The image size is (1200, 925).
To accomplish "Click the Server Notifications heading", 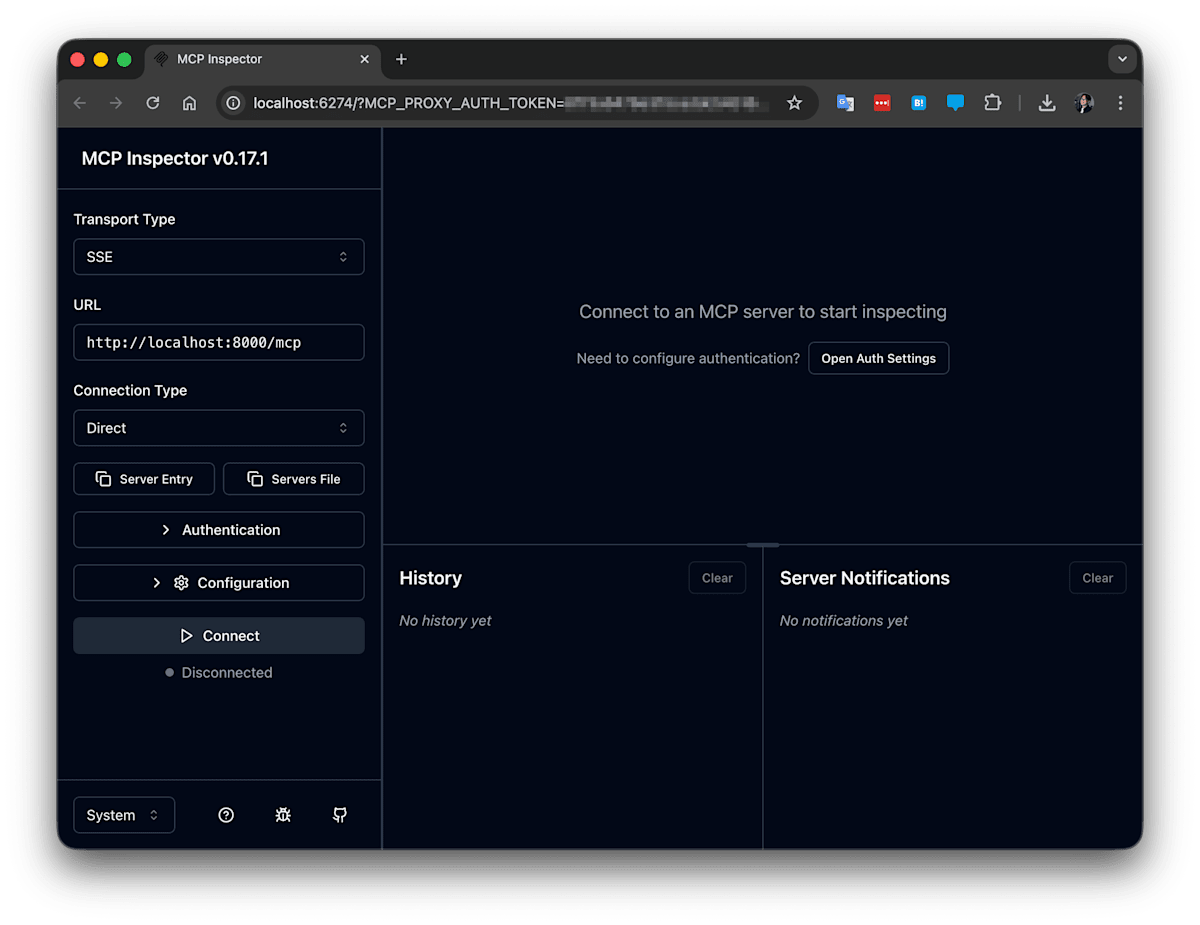I will coord(865,578).
